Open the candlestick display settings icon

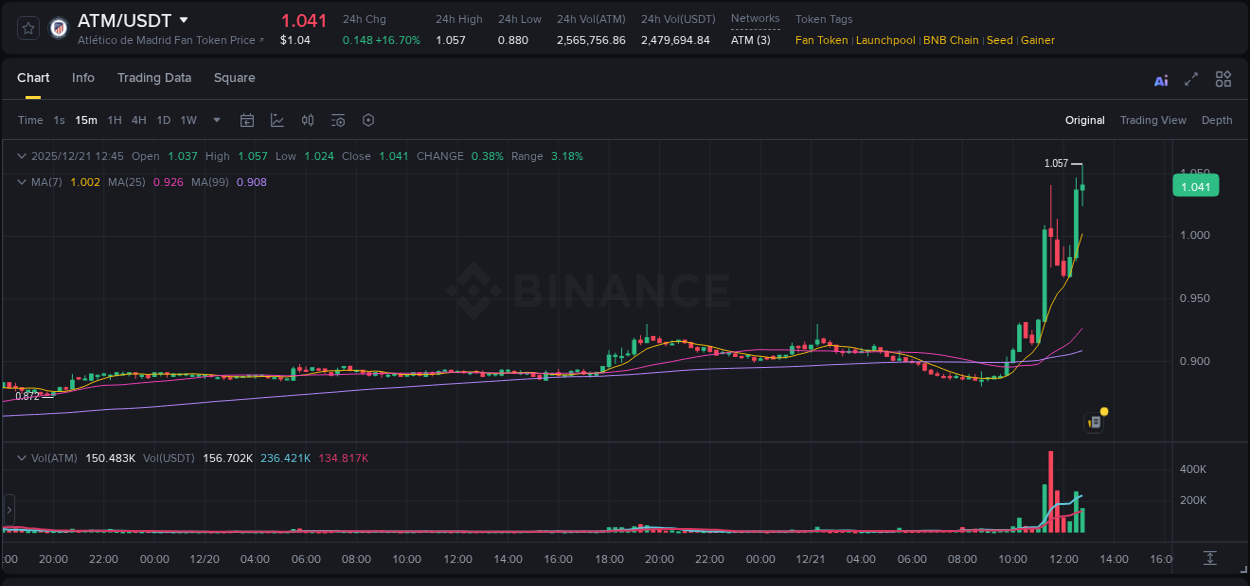(x=307, y=120)
